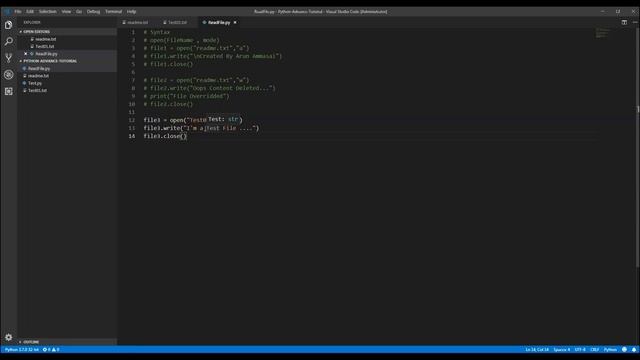This screenshot has height=360, width=640.
Task: Open the Debug menu
Action: point(93,11)
